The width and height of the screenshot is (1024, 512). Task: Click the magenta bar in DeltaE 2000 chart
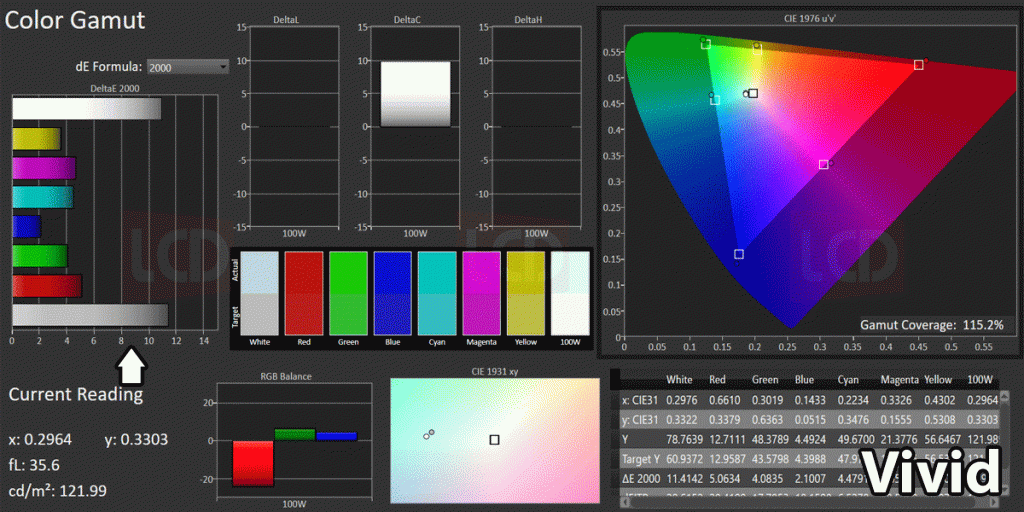pos(44,168)
